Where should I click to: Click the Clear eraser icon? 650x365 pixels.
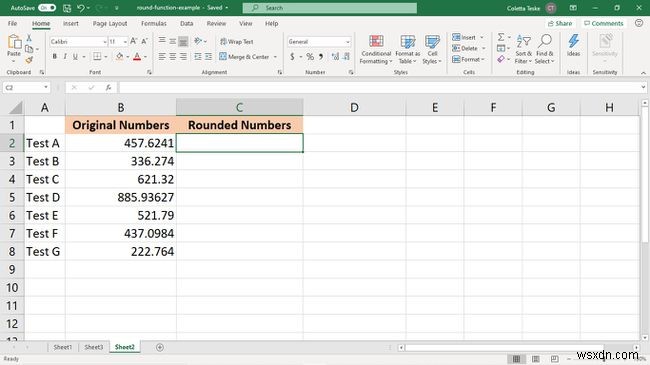pyautogui.click(x=501, y=60)
